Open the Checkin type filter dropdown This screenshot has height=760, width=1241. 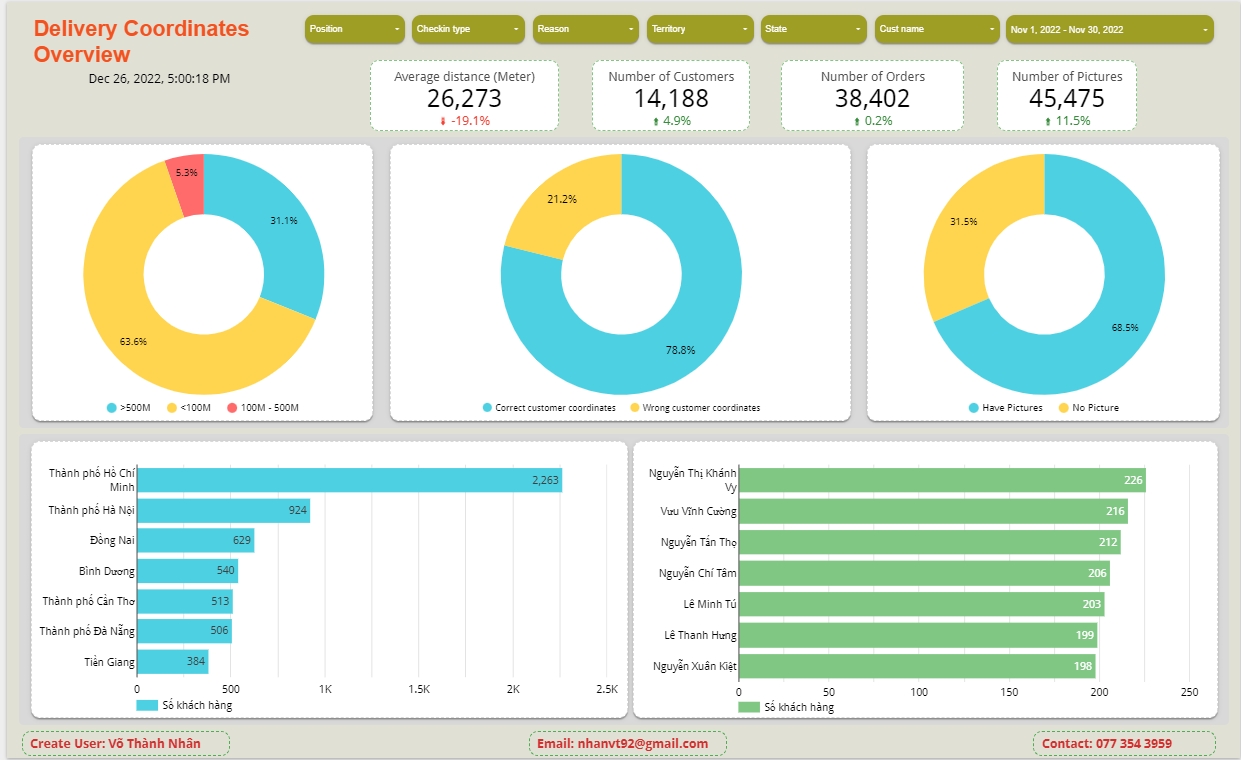(469, 29)
